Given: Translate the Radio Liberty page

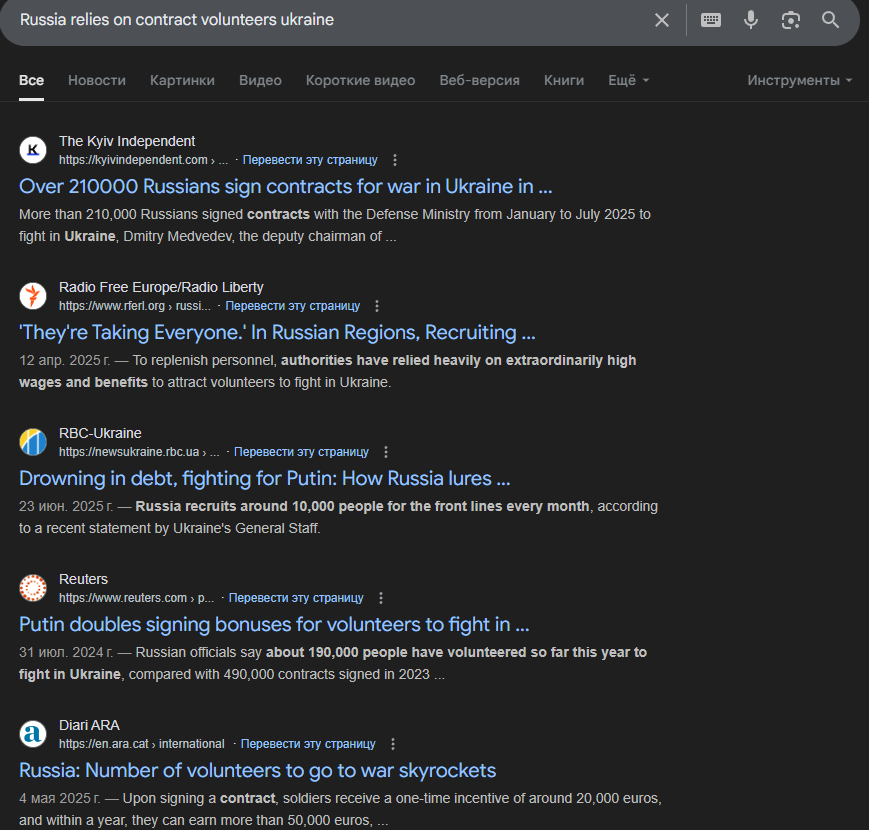Looking at the screenshot, I should click(293, 306).
